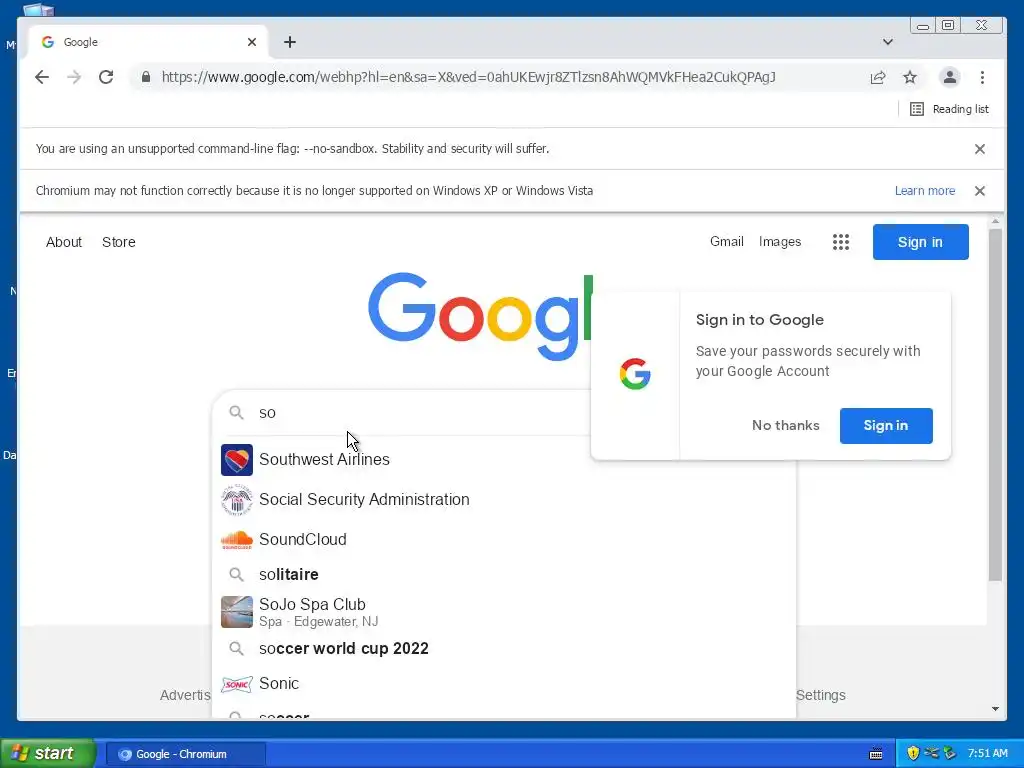Click Sign in inside the popup
The height and width of the screenshot is (768, 1024).
point(886,426)
